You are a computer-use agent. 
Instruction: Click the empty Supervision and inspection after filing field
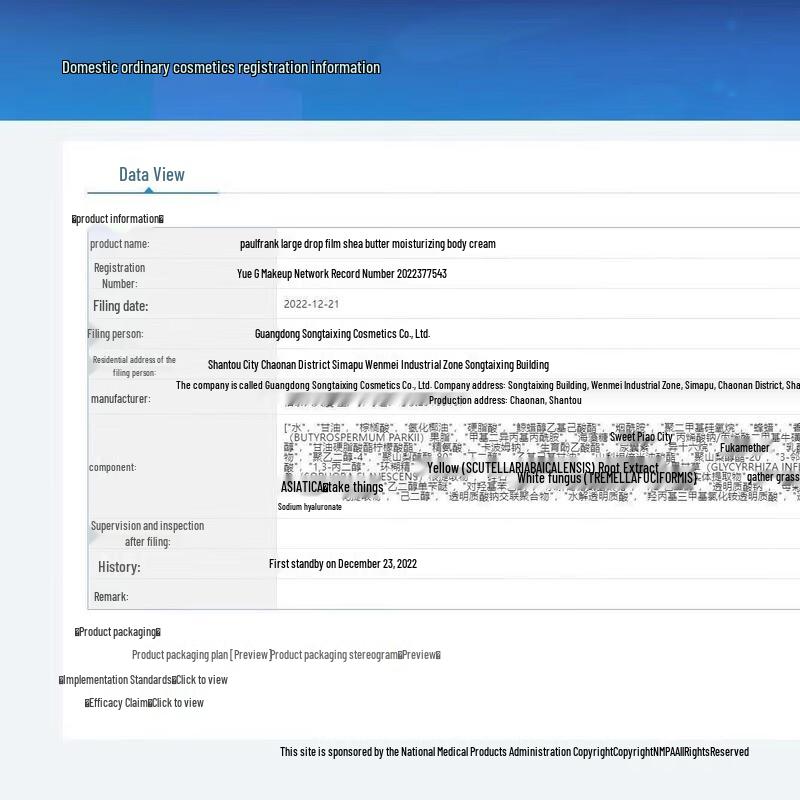pyautogui.click(x=538, y=534)
